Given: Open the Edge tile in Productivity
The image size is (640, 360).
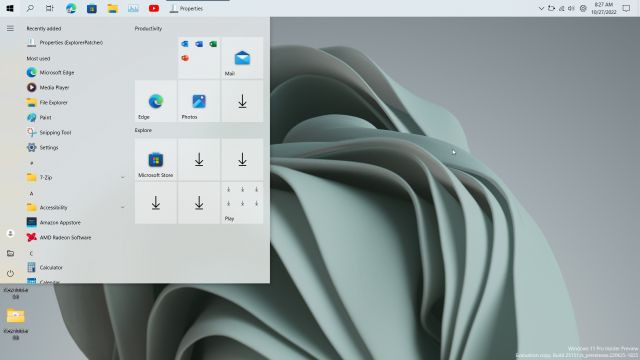Looking at the screenshot, I should [156, 101].
